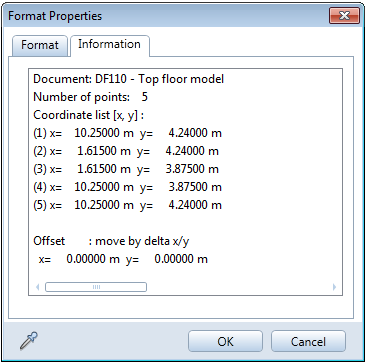
Task: Click the Coordinate list heading text
Action: (x=89, y=115)
